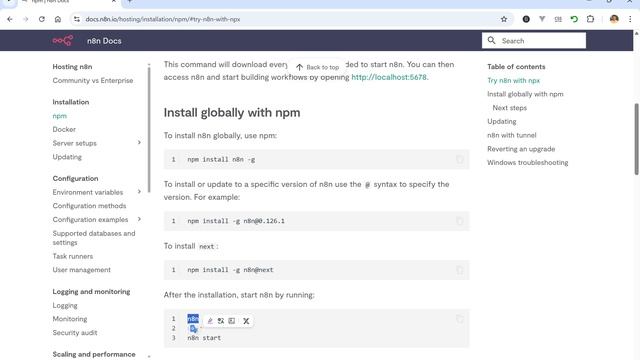This screenshot has width=640, height=360.
Task: Click the Back to top button
Action: [317, 67]
